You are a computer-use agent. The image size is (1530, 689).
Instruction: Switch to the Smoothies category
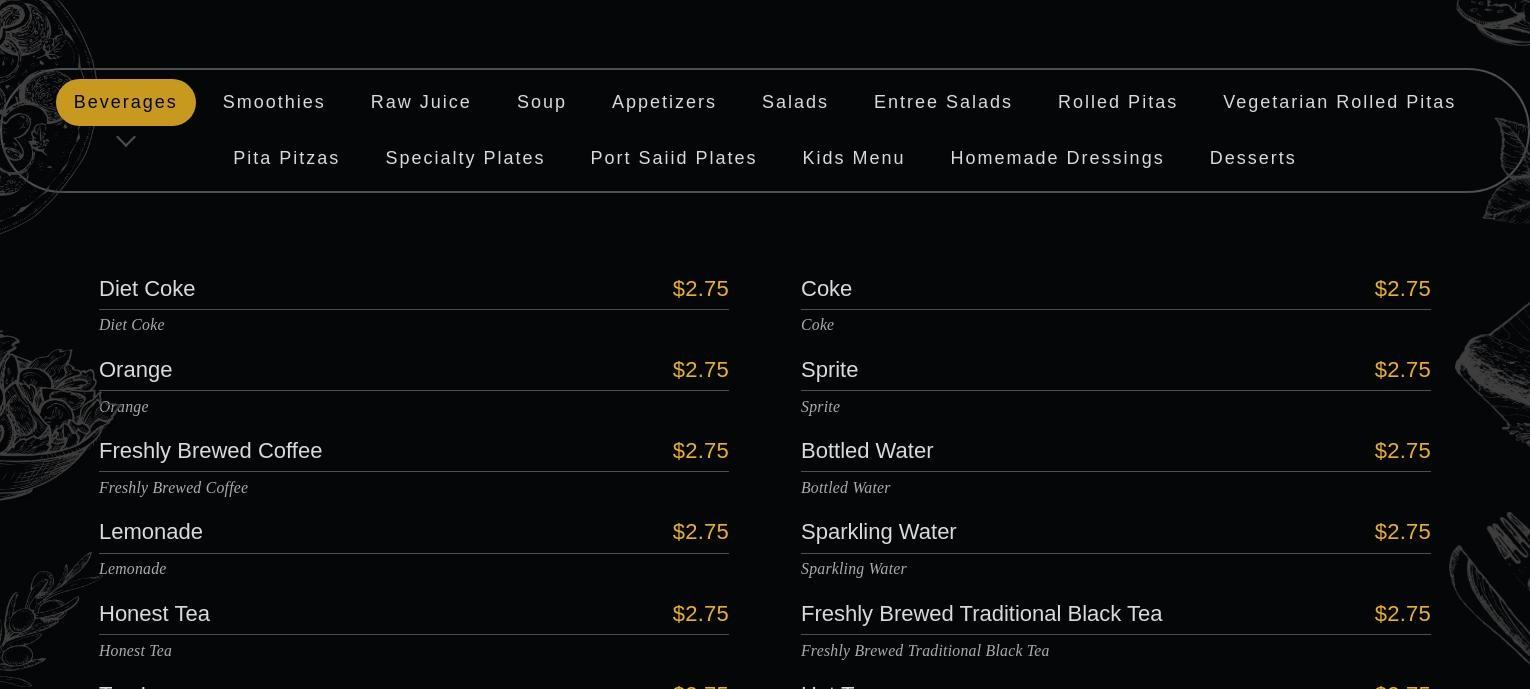point(274,102)
